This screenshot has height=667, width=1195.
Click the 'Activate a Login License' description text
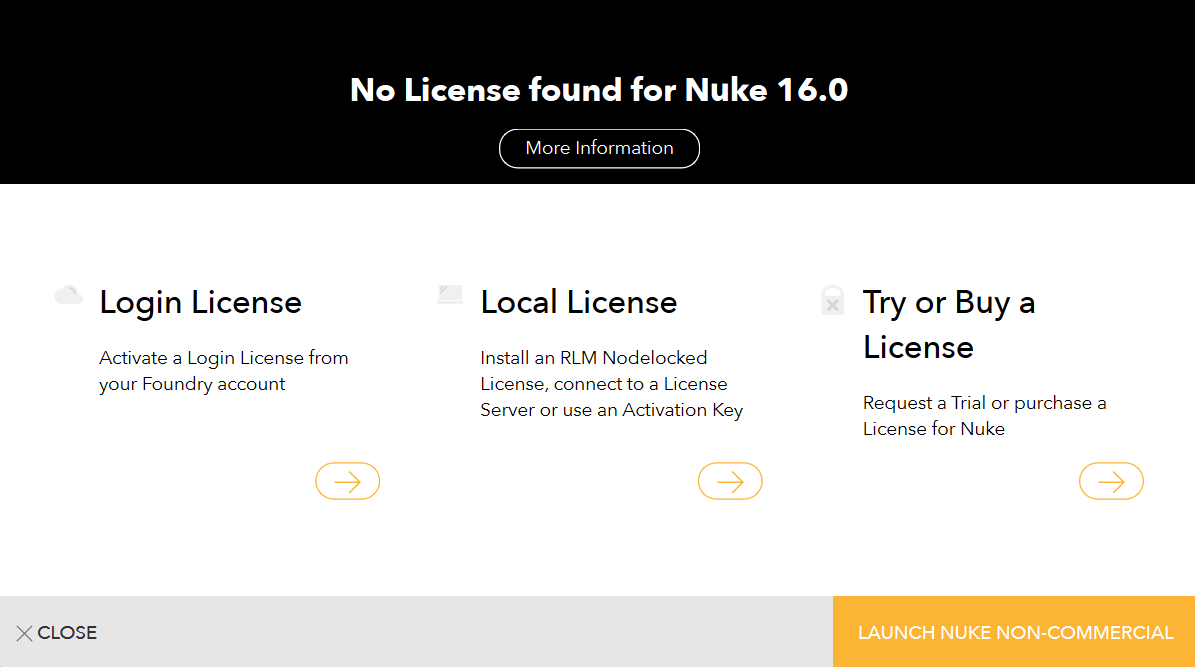223,370
